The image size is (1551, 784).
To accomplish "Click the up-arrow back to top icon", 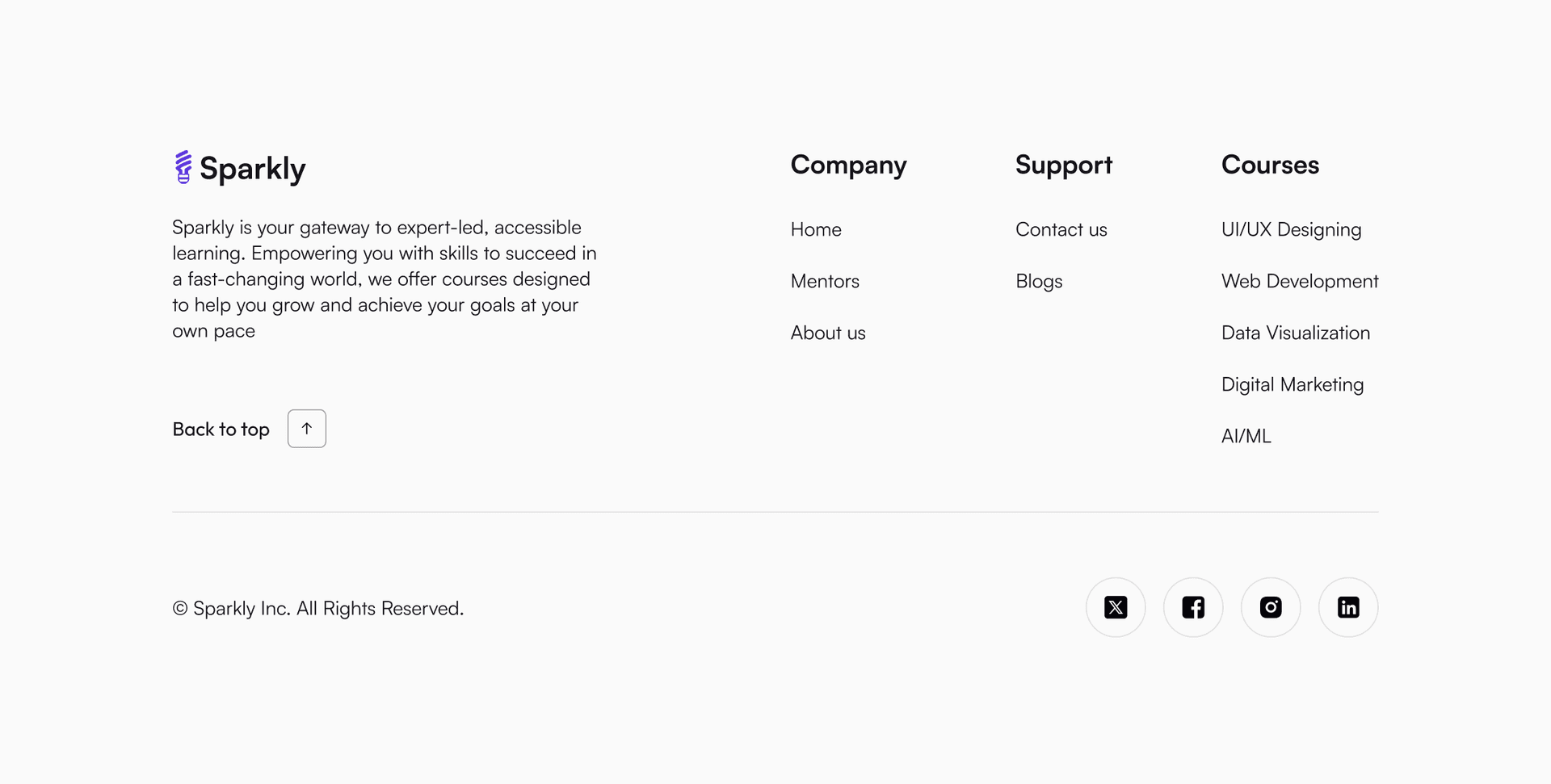I will (x=307, y=429).
